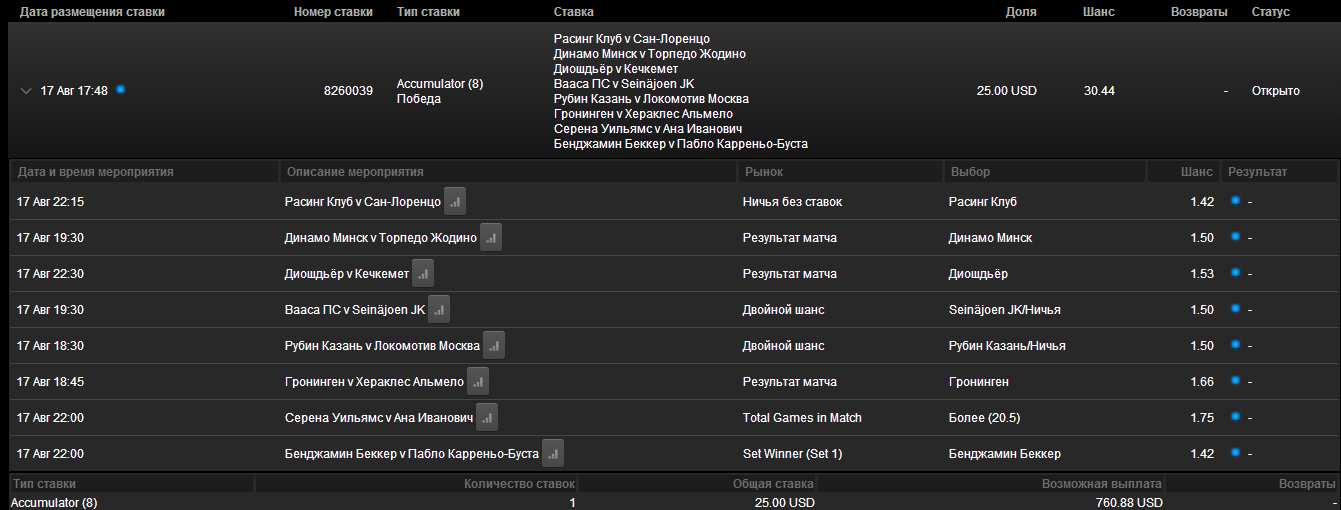Open Вааса ПС v Seinäjoen JK event in details table

coord(354,310)
